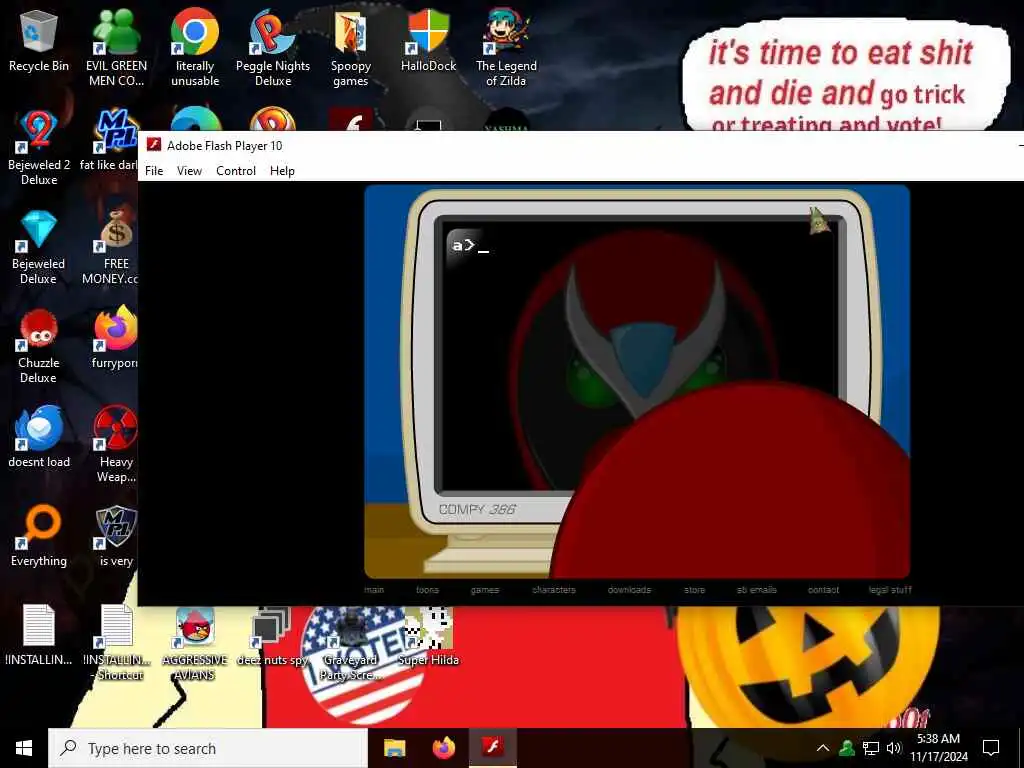Viewport: 1024px width, 768px height.
Task: Click the small hidden icon on Compy screen corner
Action: [818, 221]
